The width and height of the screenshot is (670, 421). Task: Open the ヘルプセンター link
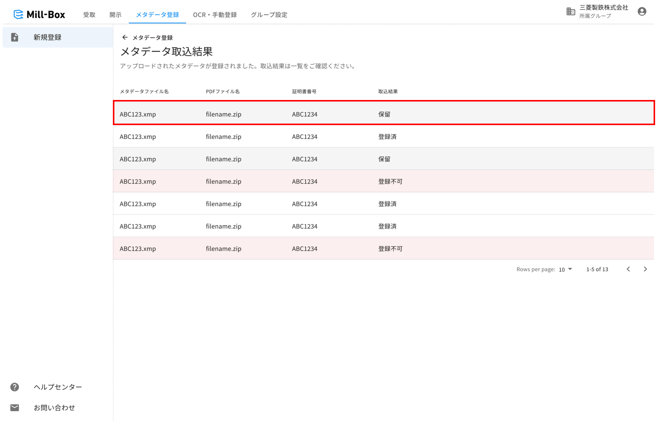[x=58, y=387]
